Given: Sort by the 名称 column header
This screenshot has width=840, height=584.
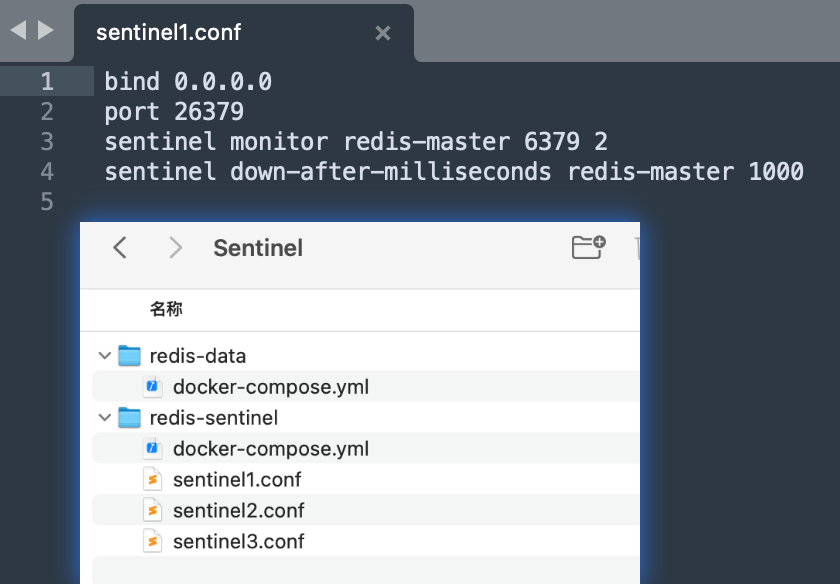Looking at the screenshot, I should click(166, 309).
